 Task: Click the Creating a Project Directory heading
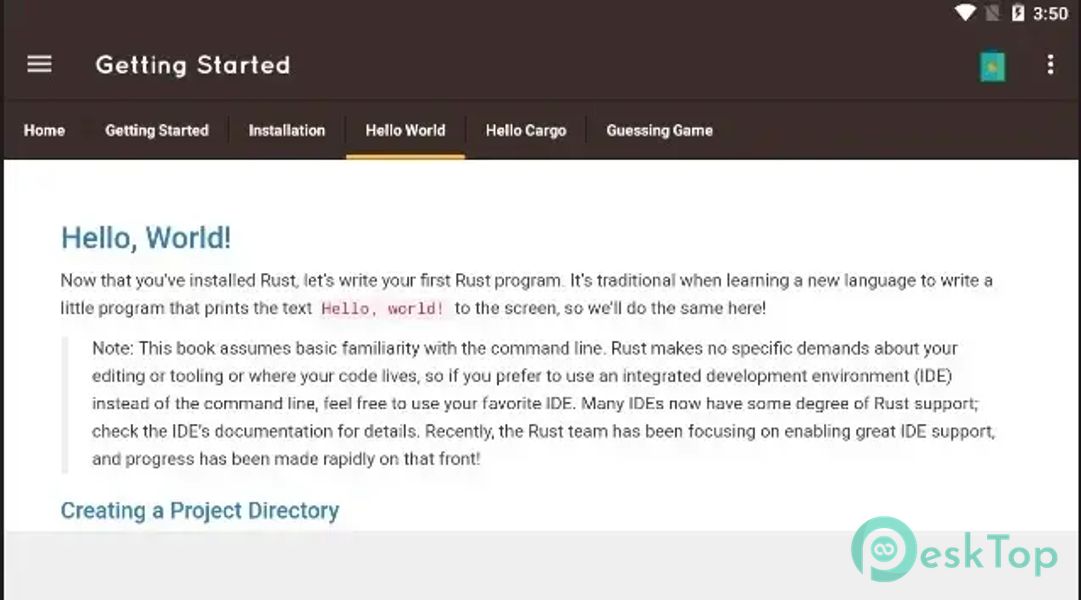(200, 511)
